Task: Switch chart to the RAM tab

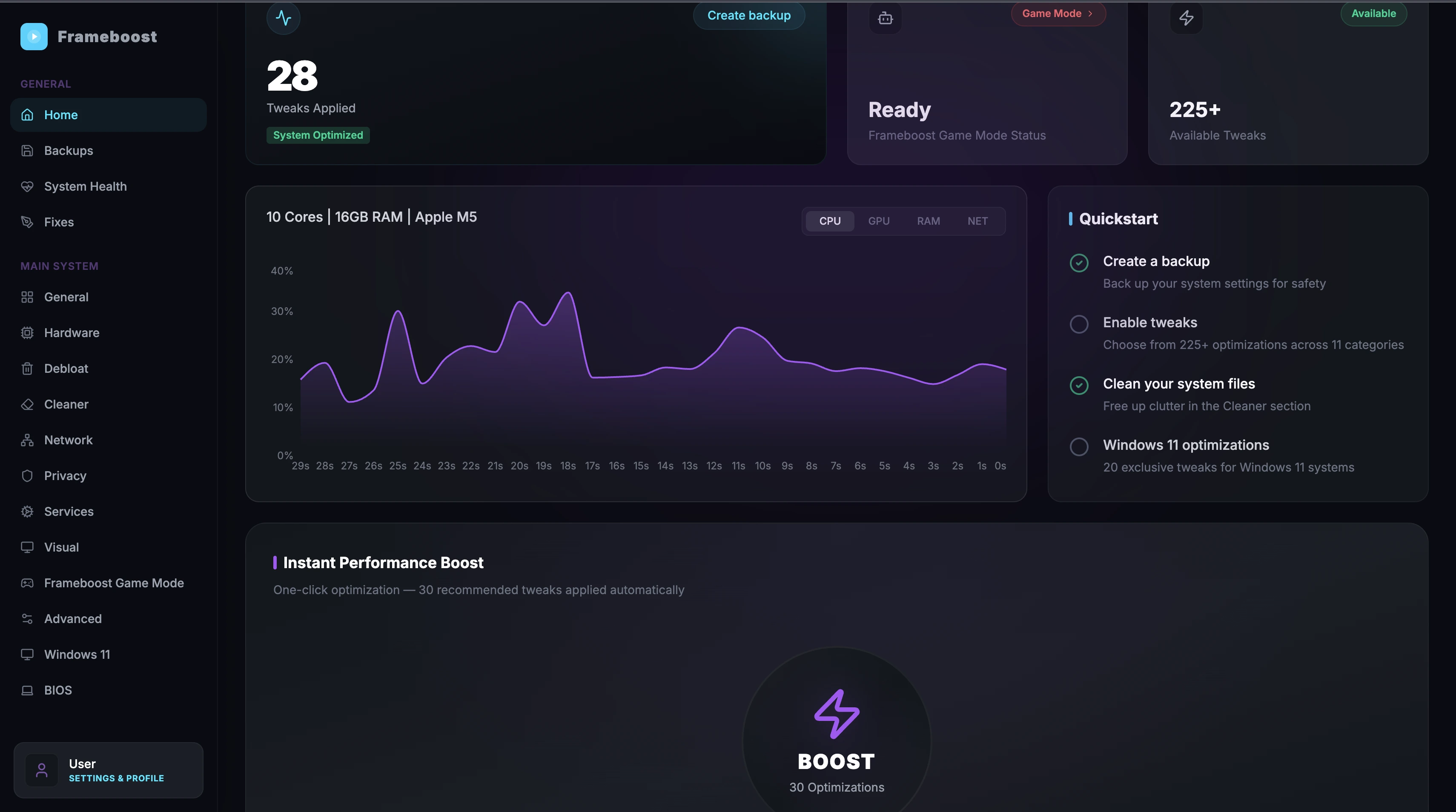Action: [x=928, y=221]
